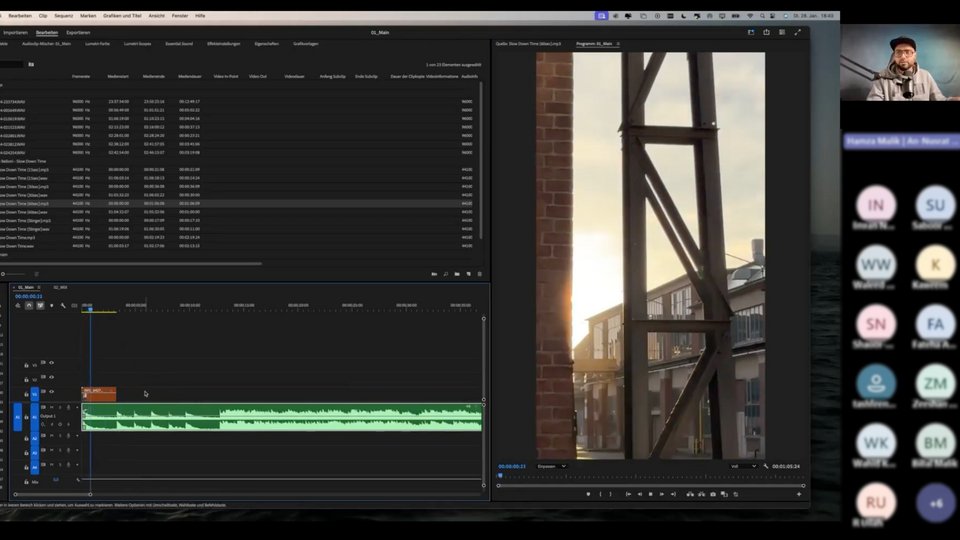Click the timeline wrench display settings
960x540 pixels.
(62, 305)
